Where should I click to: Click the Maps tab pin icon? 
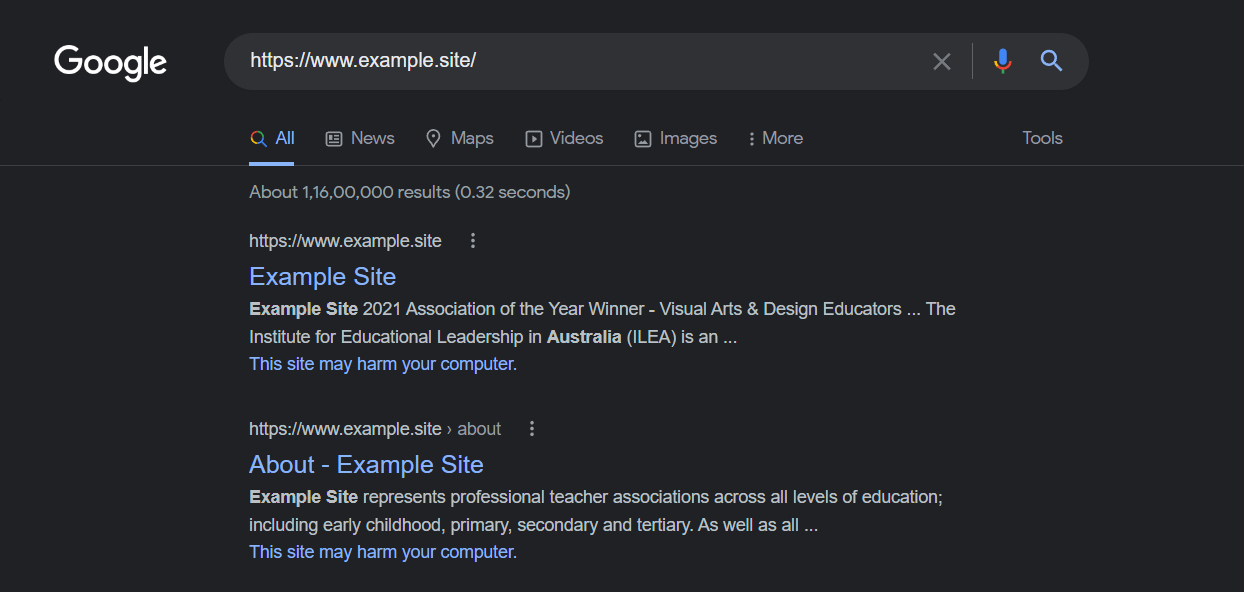(433, 139)
